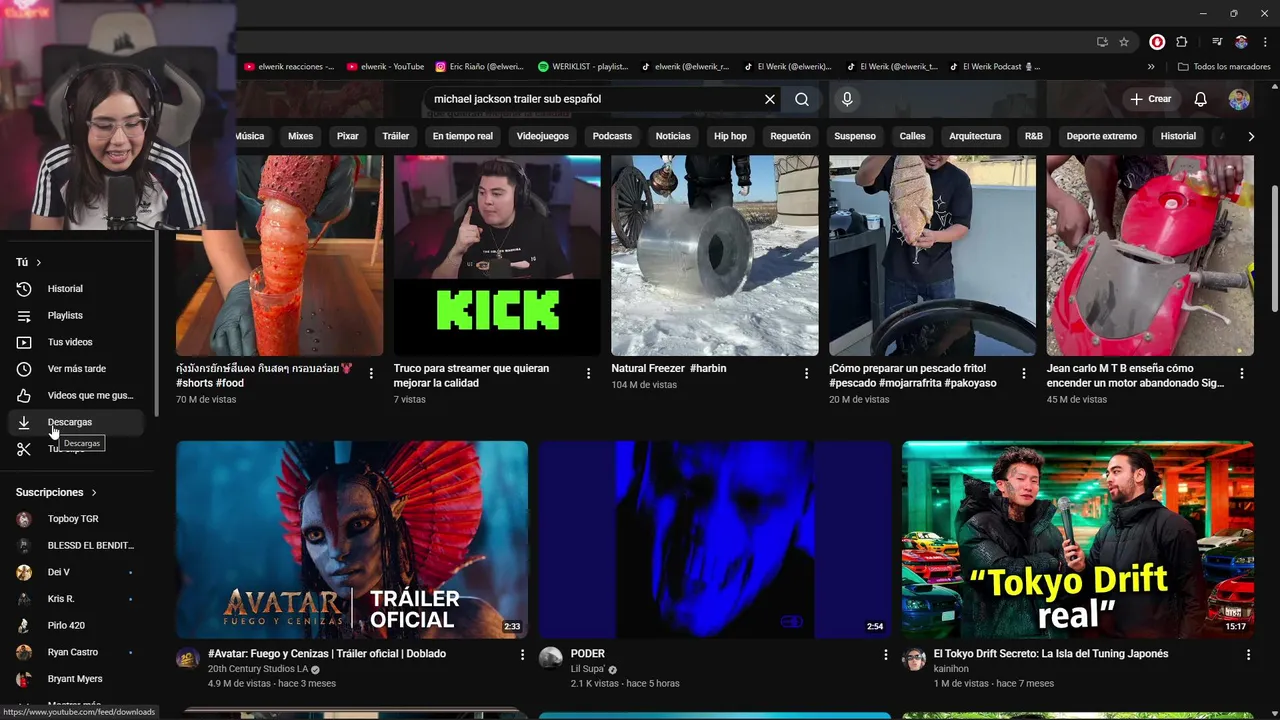Open media controls icon in toolbar
This screenshot has height=720, width=1280.
[1217, 42]
